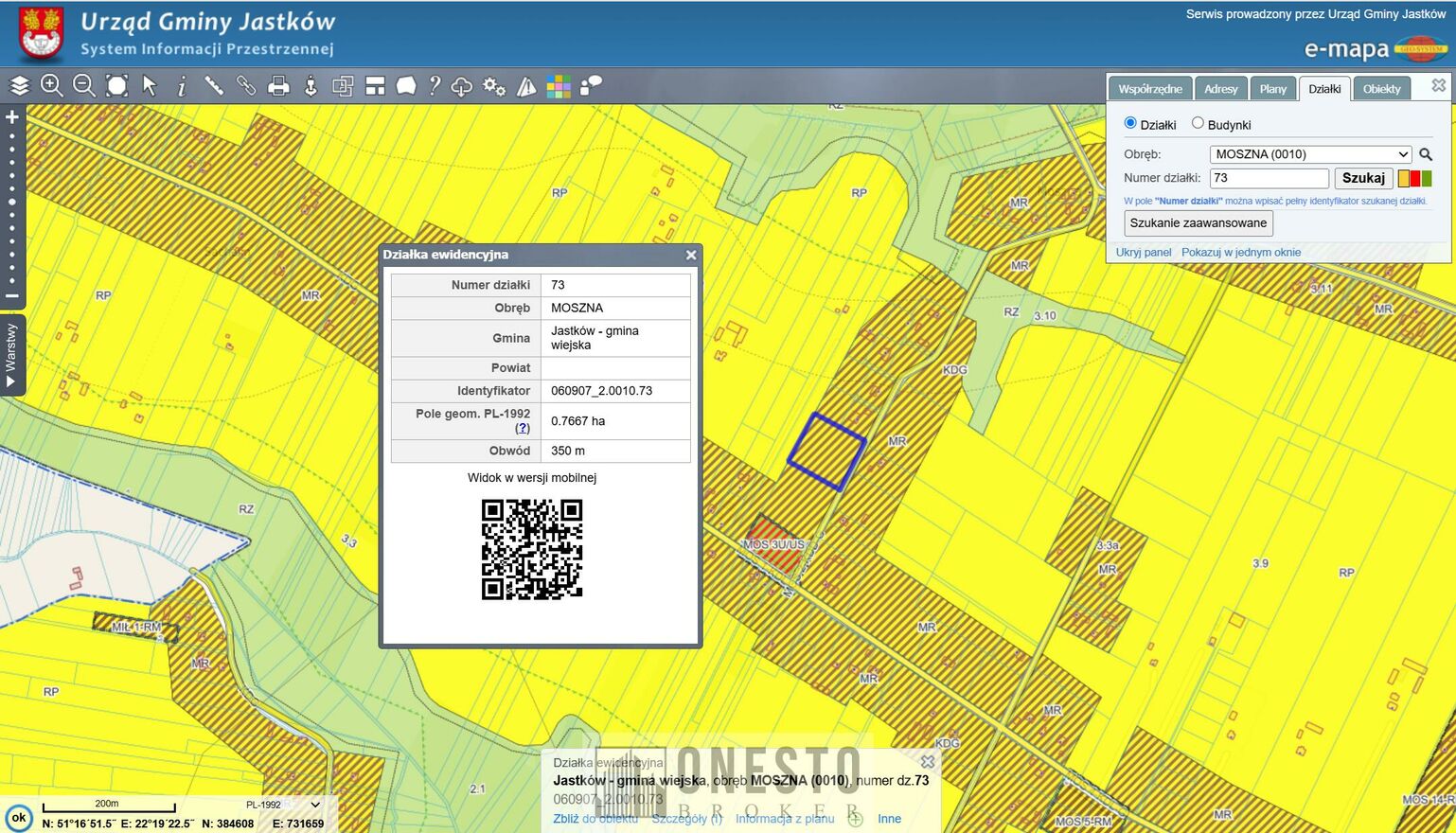
Task: Open the Obręb dropdown MOSZNA (0010)
Action: (x=1310, y=154)
